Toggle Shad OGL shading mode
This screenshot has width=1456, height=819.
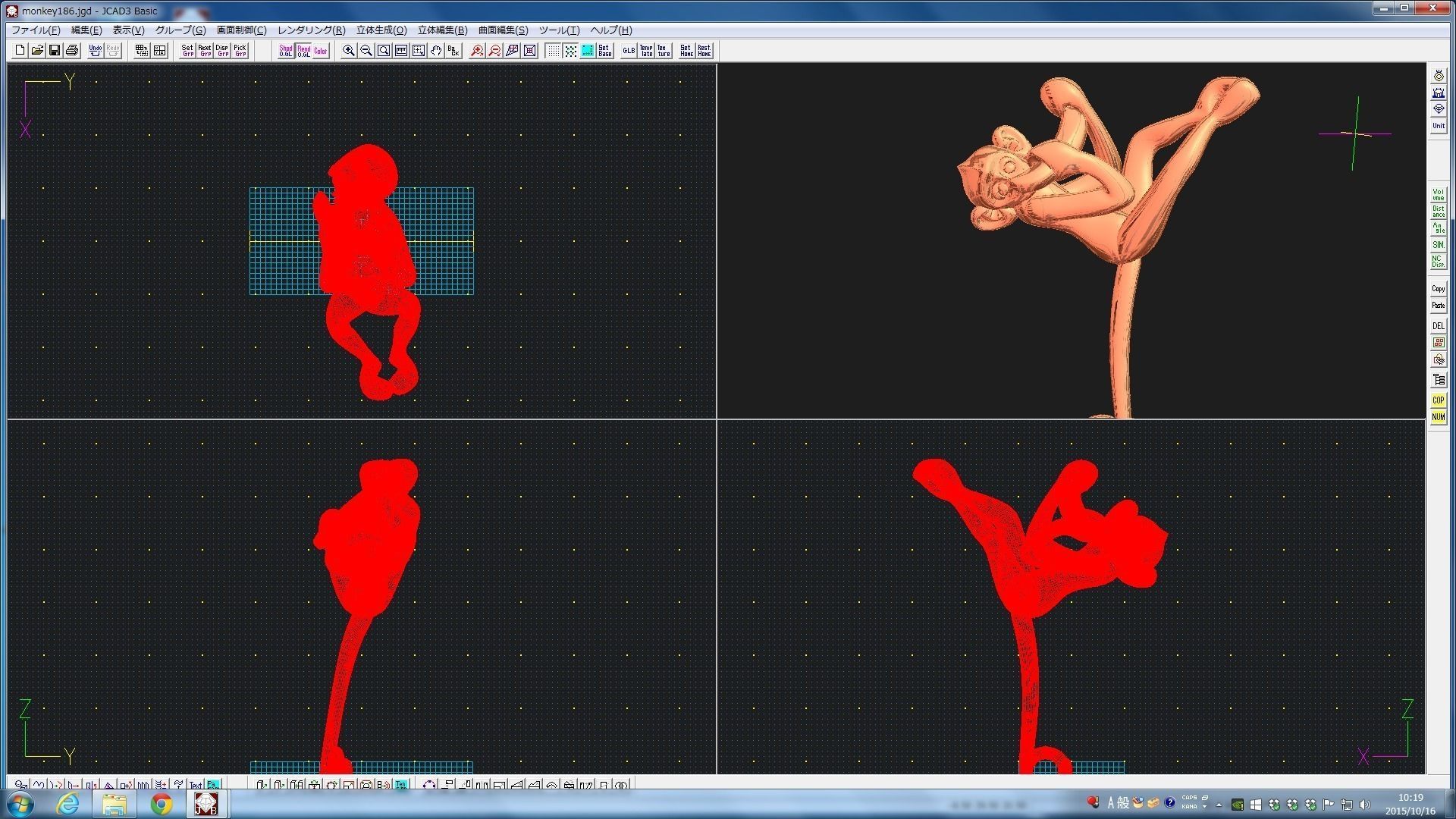[286, 51]
